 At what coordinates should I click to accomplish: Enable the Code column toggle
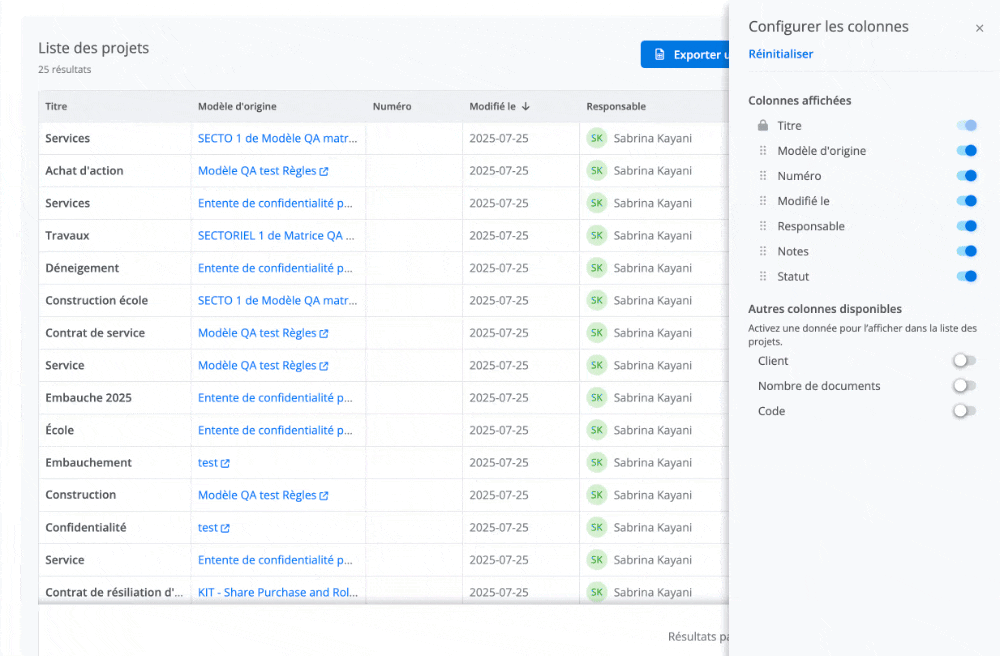964,411
